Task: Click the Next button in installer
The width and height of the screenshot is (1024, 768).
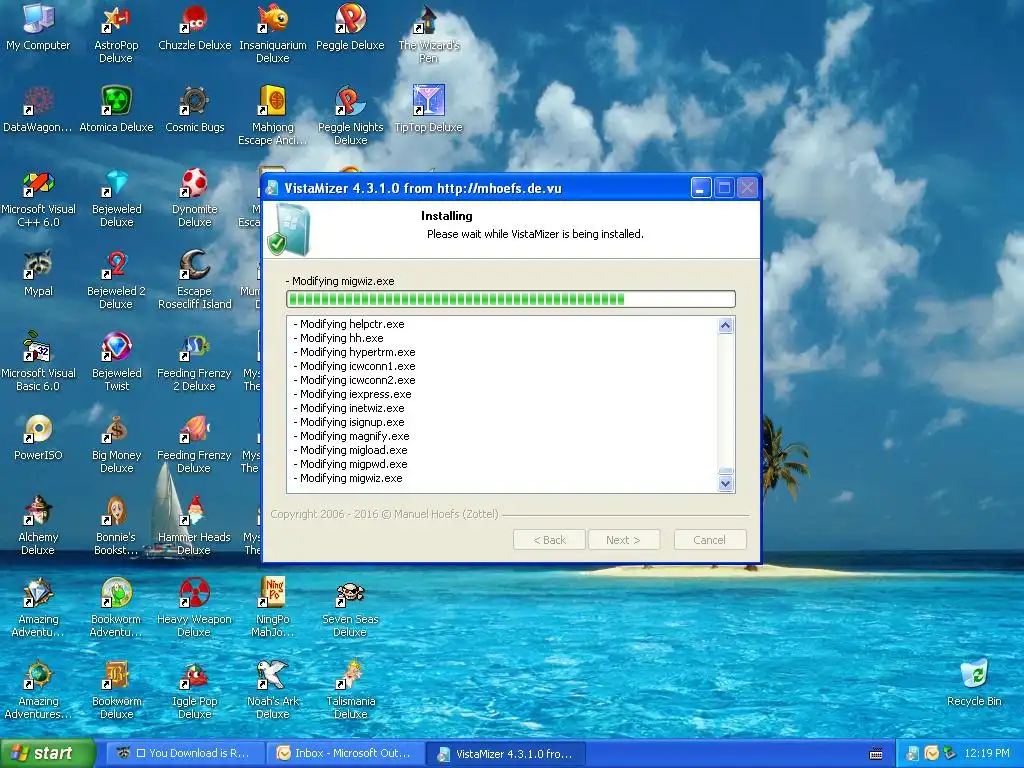Action: coord(624,540)
